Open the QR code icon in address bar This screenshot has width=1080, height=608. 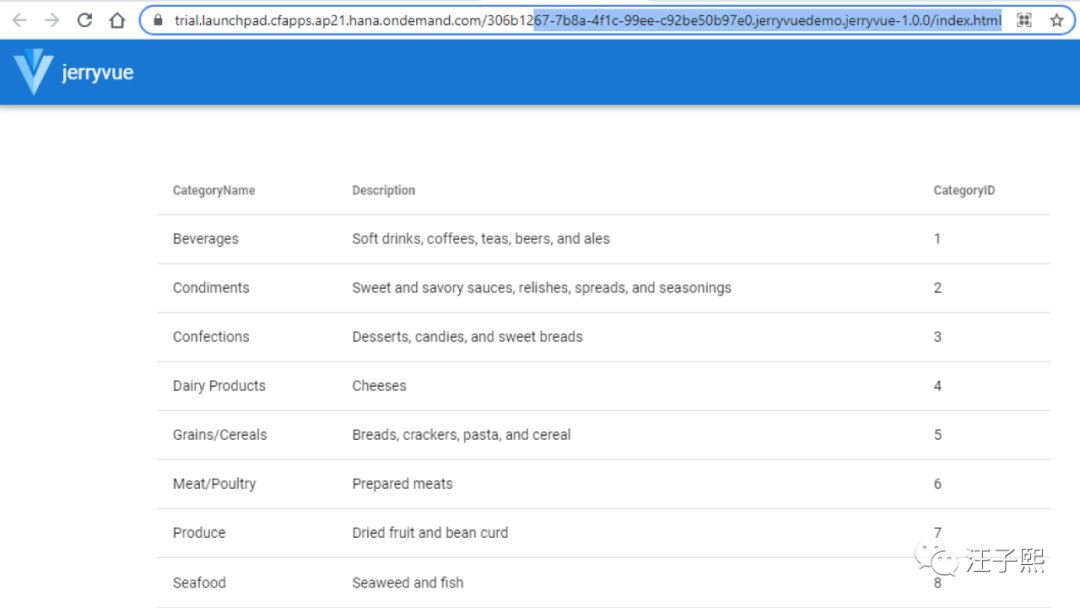1024,21
